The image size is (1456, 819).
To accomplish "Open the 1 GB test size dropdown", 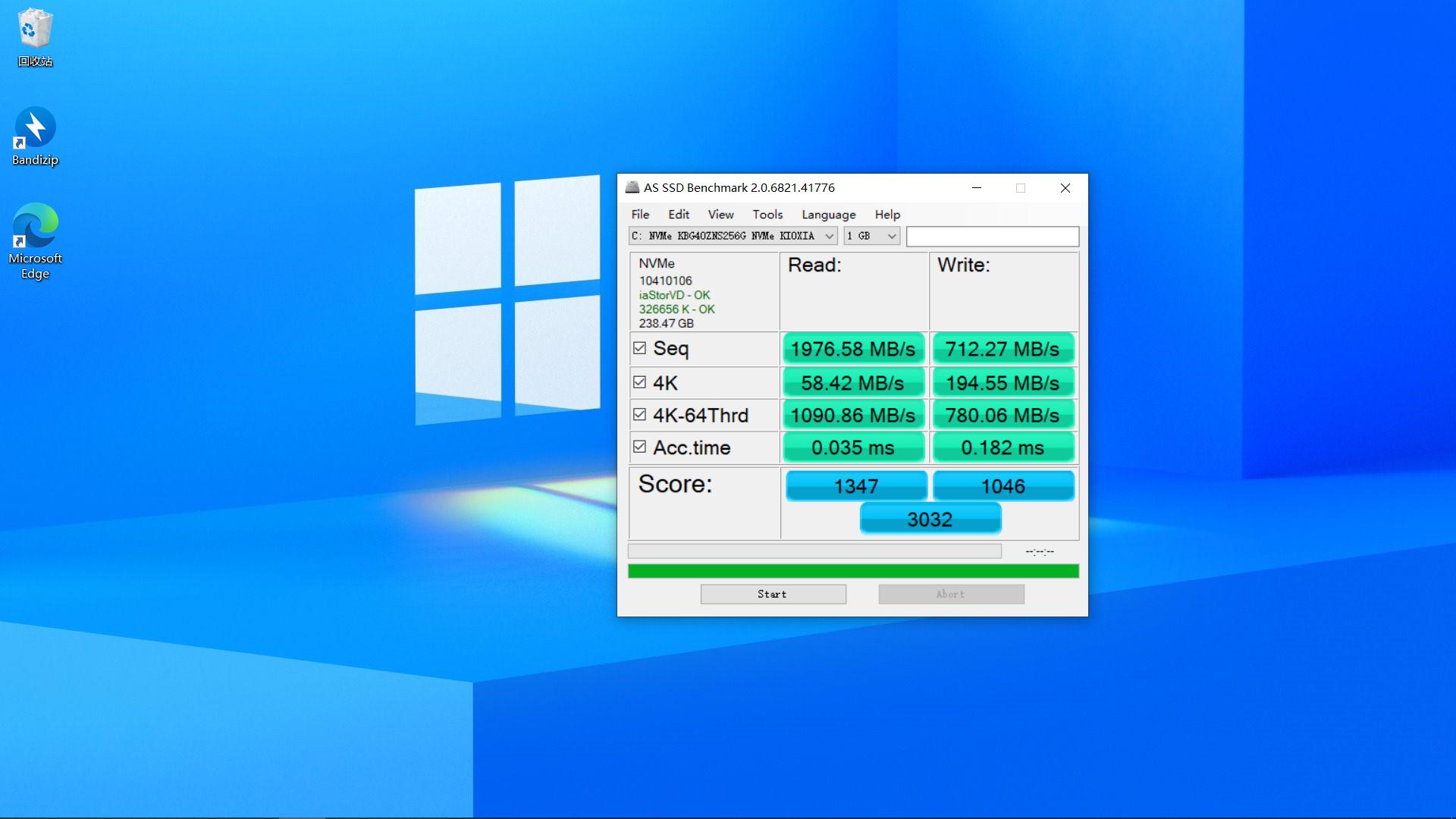I will pos(891,236).
